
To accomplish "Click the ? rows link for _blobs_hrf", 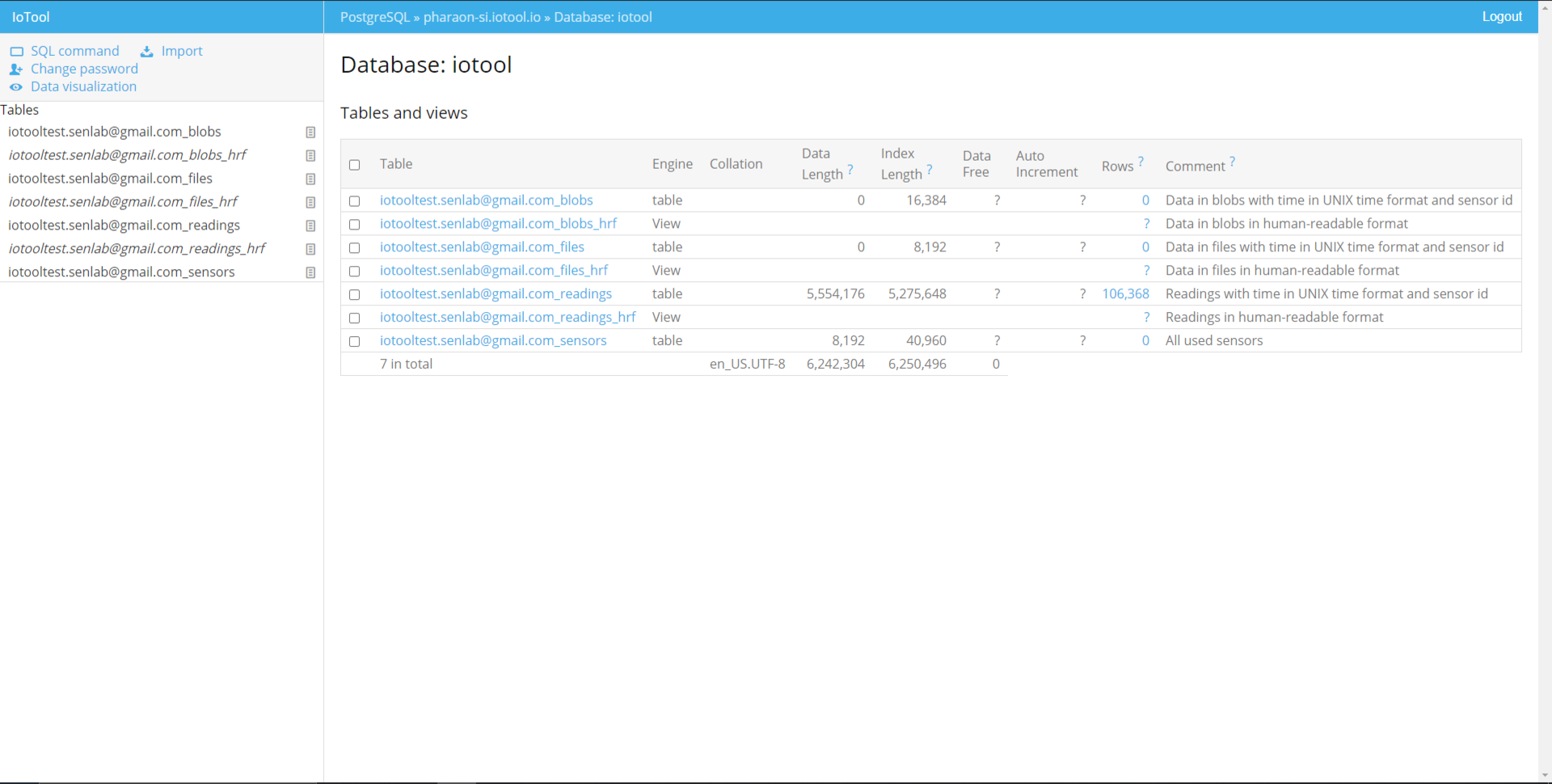I will (x=1146, y=224).
